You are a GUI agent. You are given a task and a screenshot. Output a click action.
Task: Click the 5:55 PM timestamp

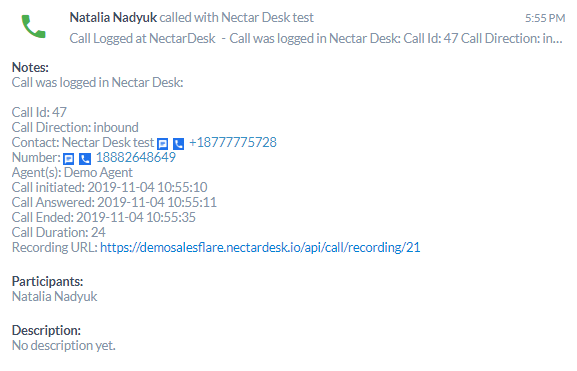tap(545, 18)
